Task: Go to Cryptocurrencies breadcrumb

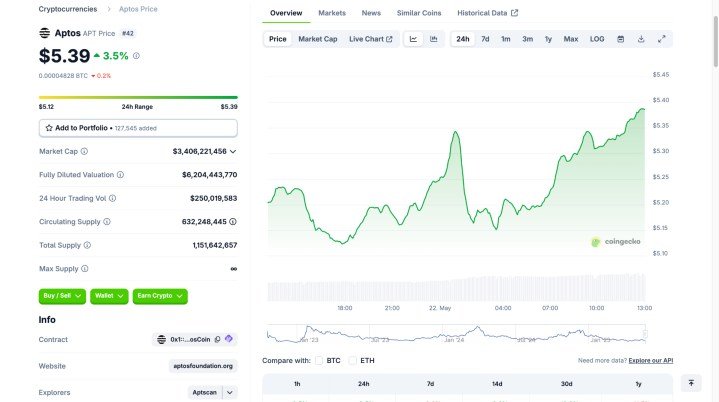Action: 68,9
